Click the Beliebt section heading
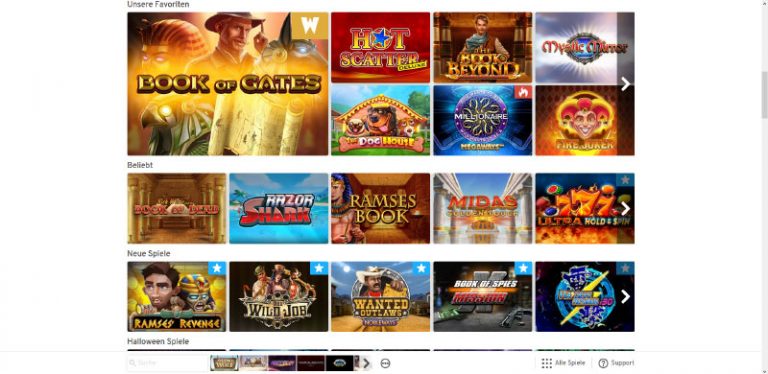This screenshot has width=768, height=374. [x=140, y=165]
